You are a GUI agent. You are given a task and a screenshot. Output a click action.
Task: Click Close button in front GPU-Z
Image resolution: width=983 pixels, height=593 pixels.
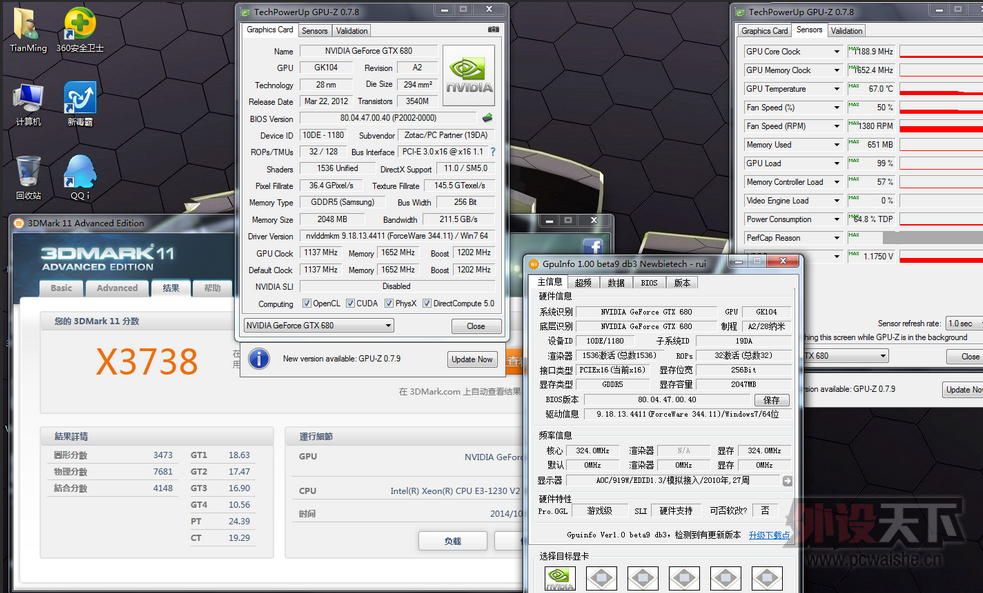click(x=476, y=326)
